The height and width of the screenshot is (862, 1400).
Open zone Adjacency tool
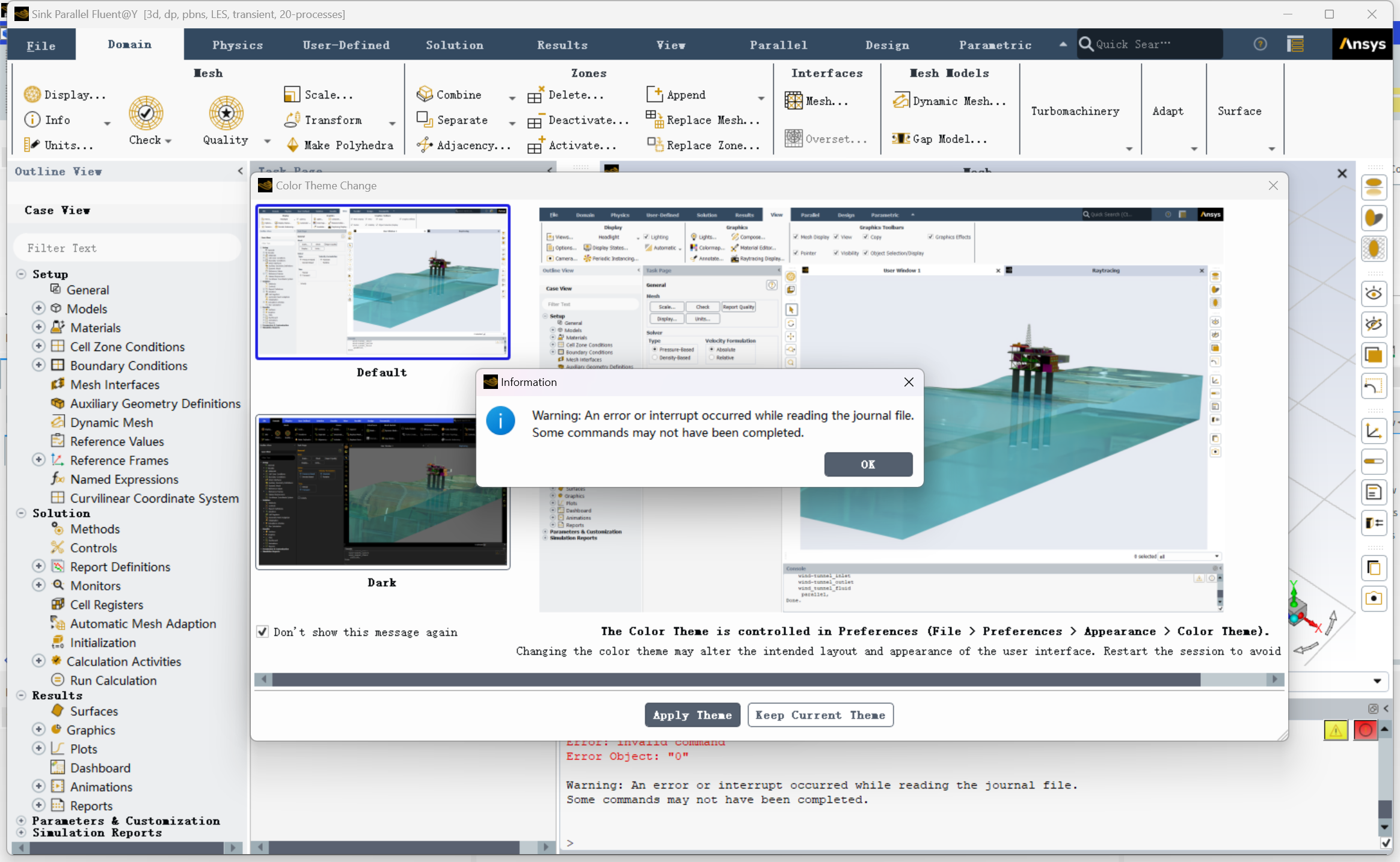pos(464,145)
